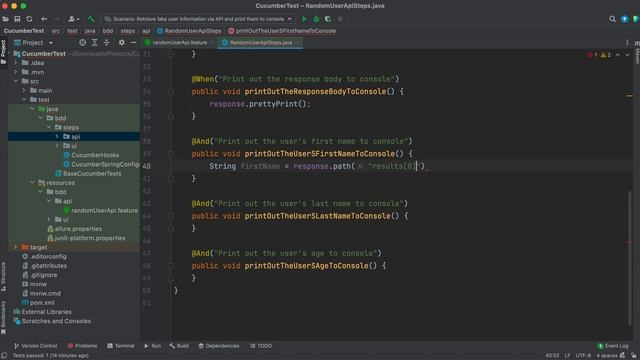Open Project panel gear options

[x=122, y=42]
